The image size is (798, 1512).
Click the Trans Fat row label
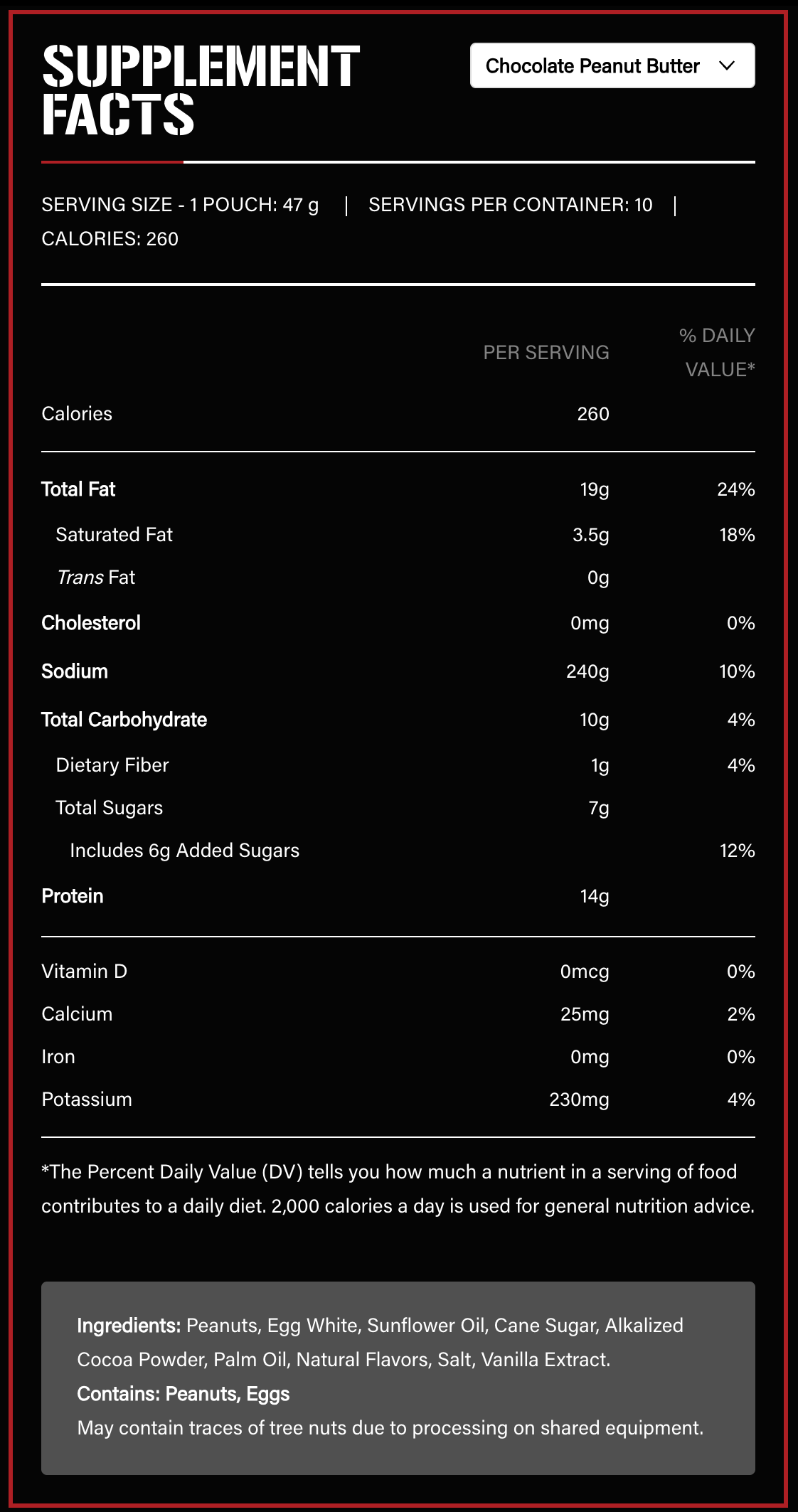click(95, 577)
